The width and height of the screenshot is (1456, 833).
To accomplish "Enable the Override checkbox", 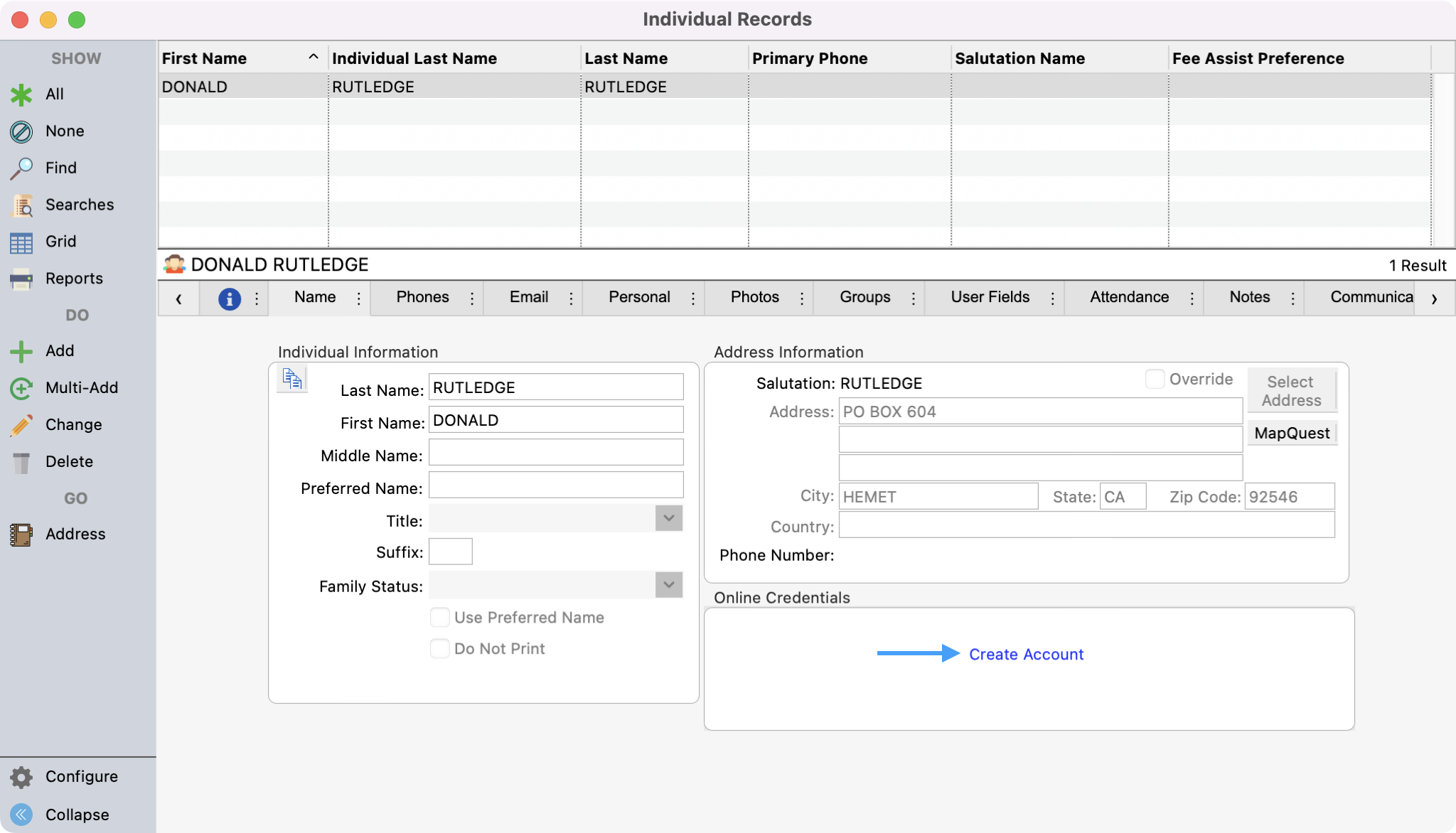I will tap(1155, 379).
